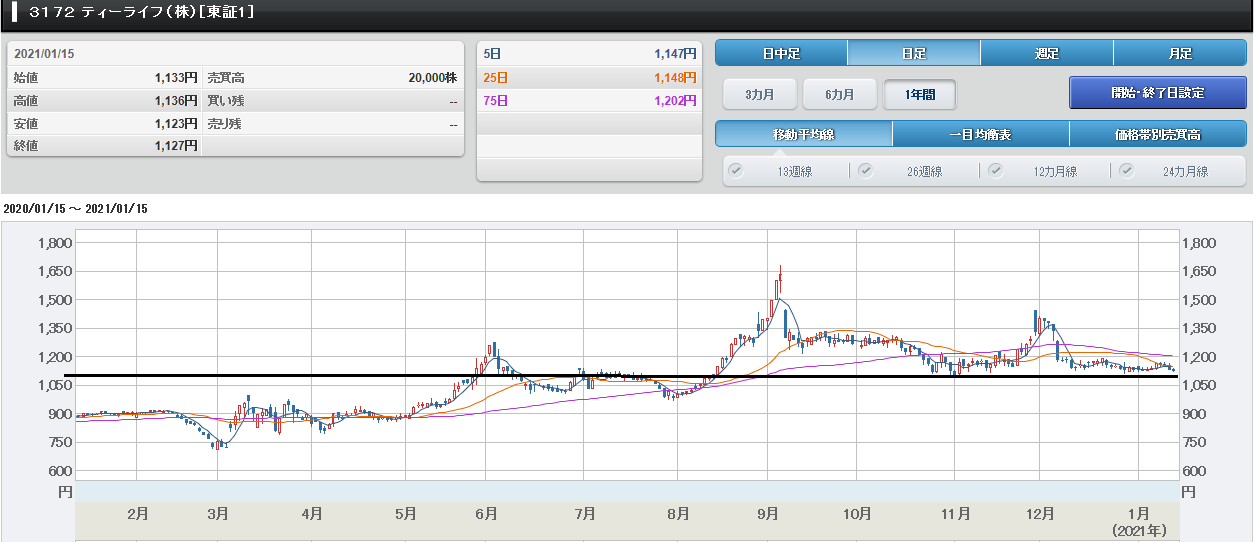This screenshot has height=542, width=1257.
Task: Show the 一目均衡表 indicator
Action: [980, 134]
